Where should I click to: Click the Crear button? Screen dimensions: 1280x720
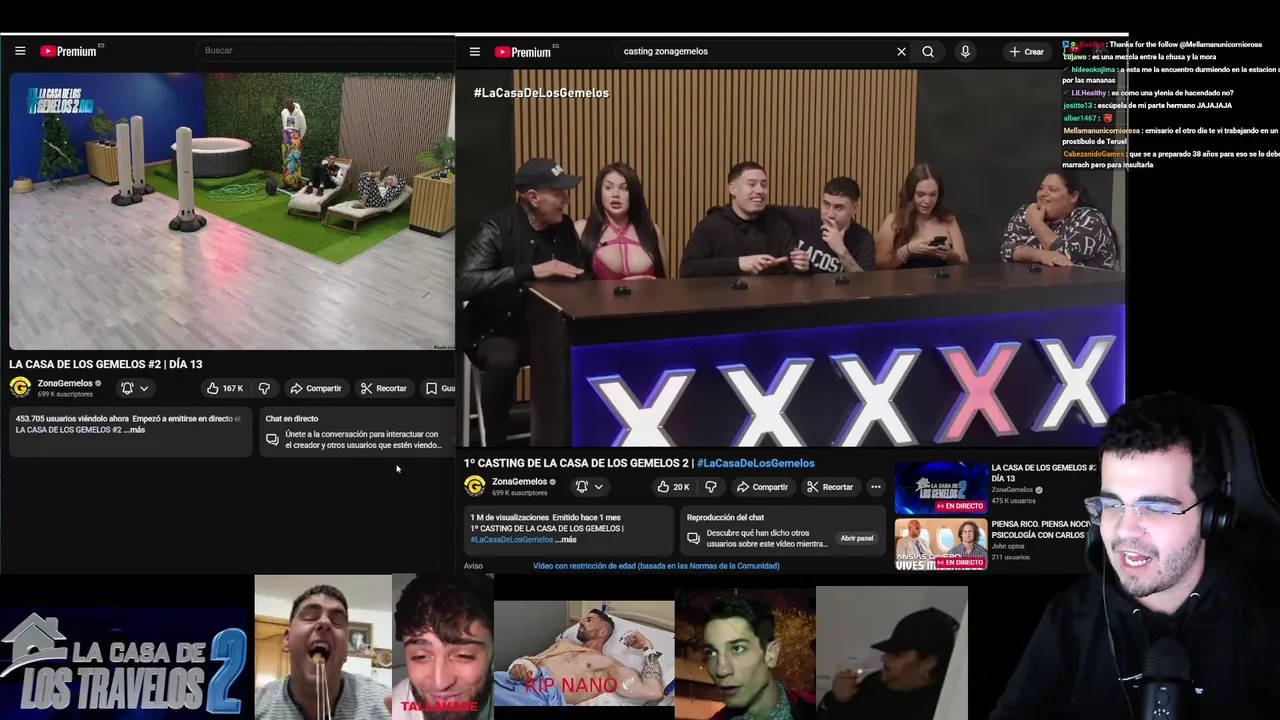1026,52
